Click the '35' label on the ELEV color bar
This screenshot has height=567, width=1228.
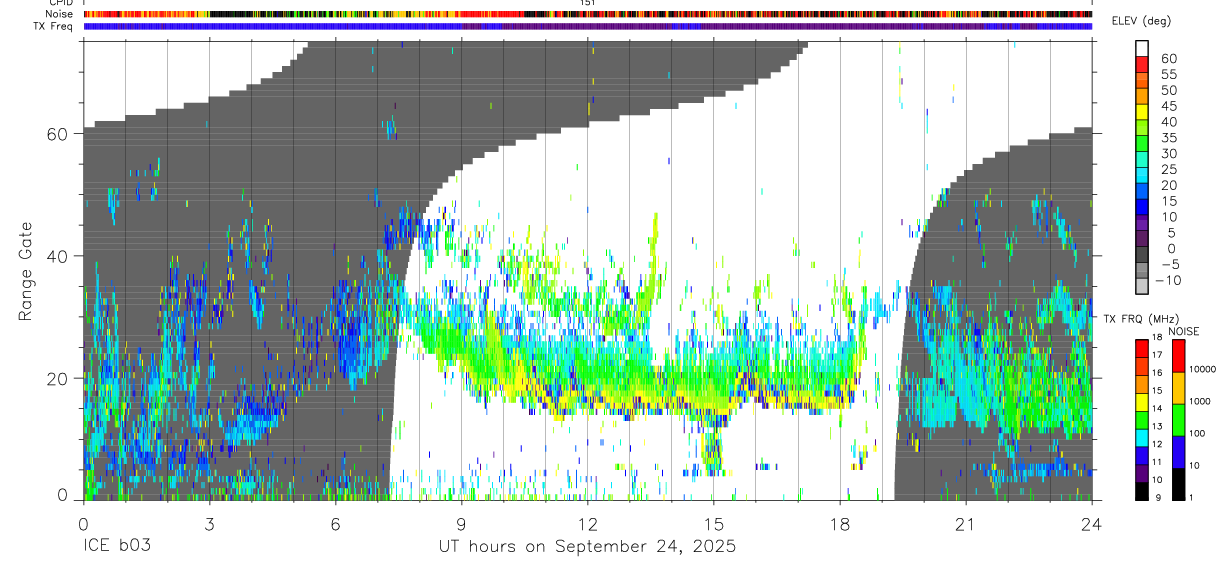tap(1168, 137)
